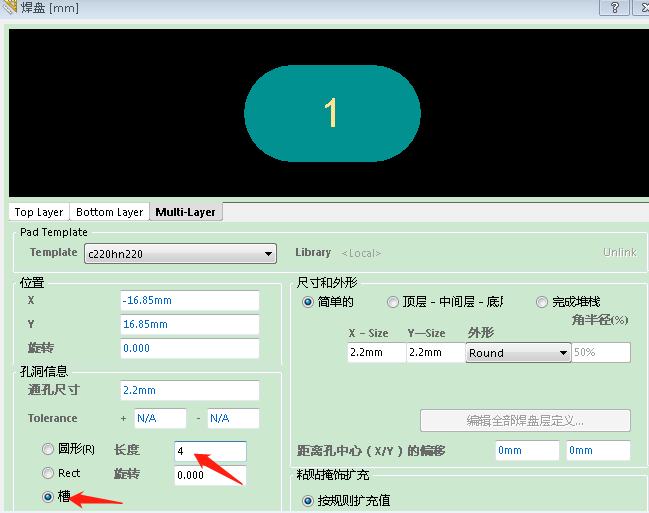Click the minus Tolerance N/A field
649x513 pixels.
(x=233, y=418)
